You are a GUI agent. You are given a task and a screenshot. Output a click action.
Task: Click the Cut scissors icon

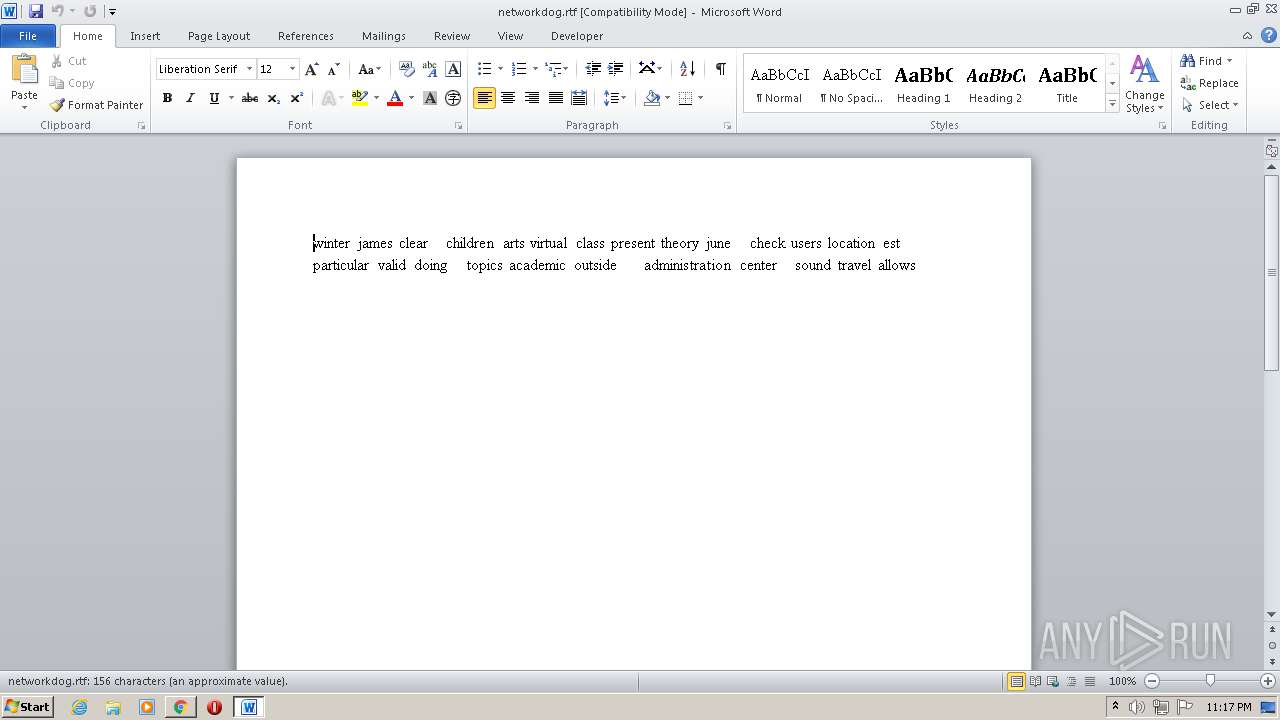(57, 61)
